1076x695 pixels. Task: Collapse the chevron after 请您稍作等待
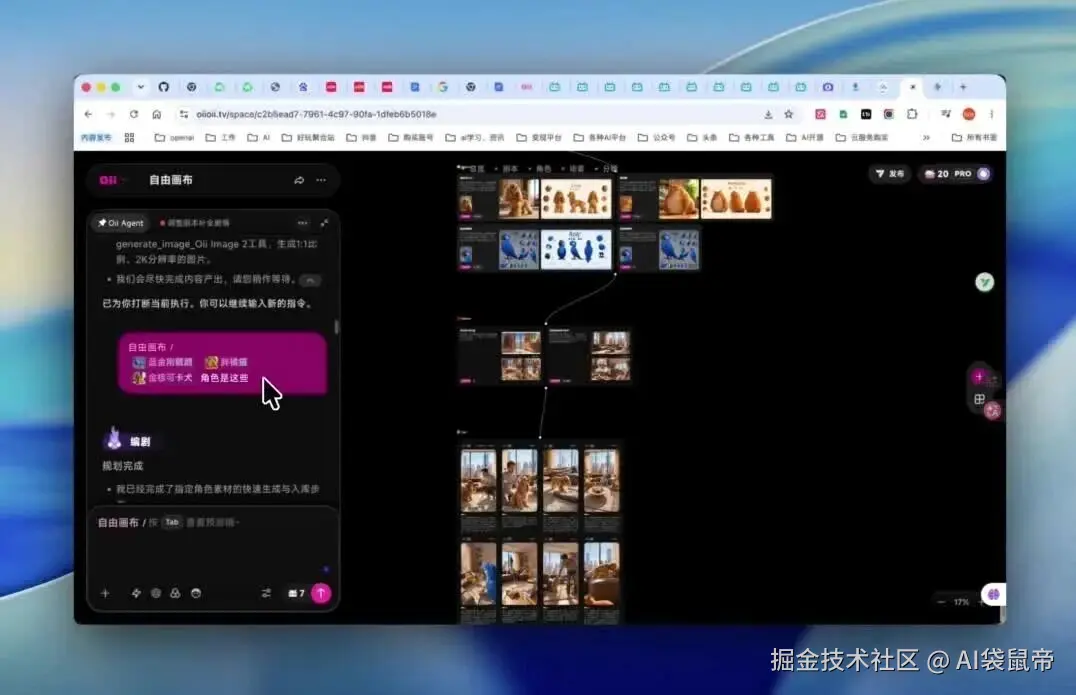[310, 280]
